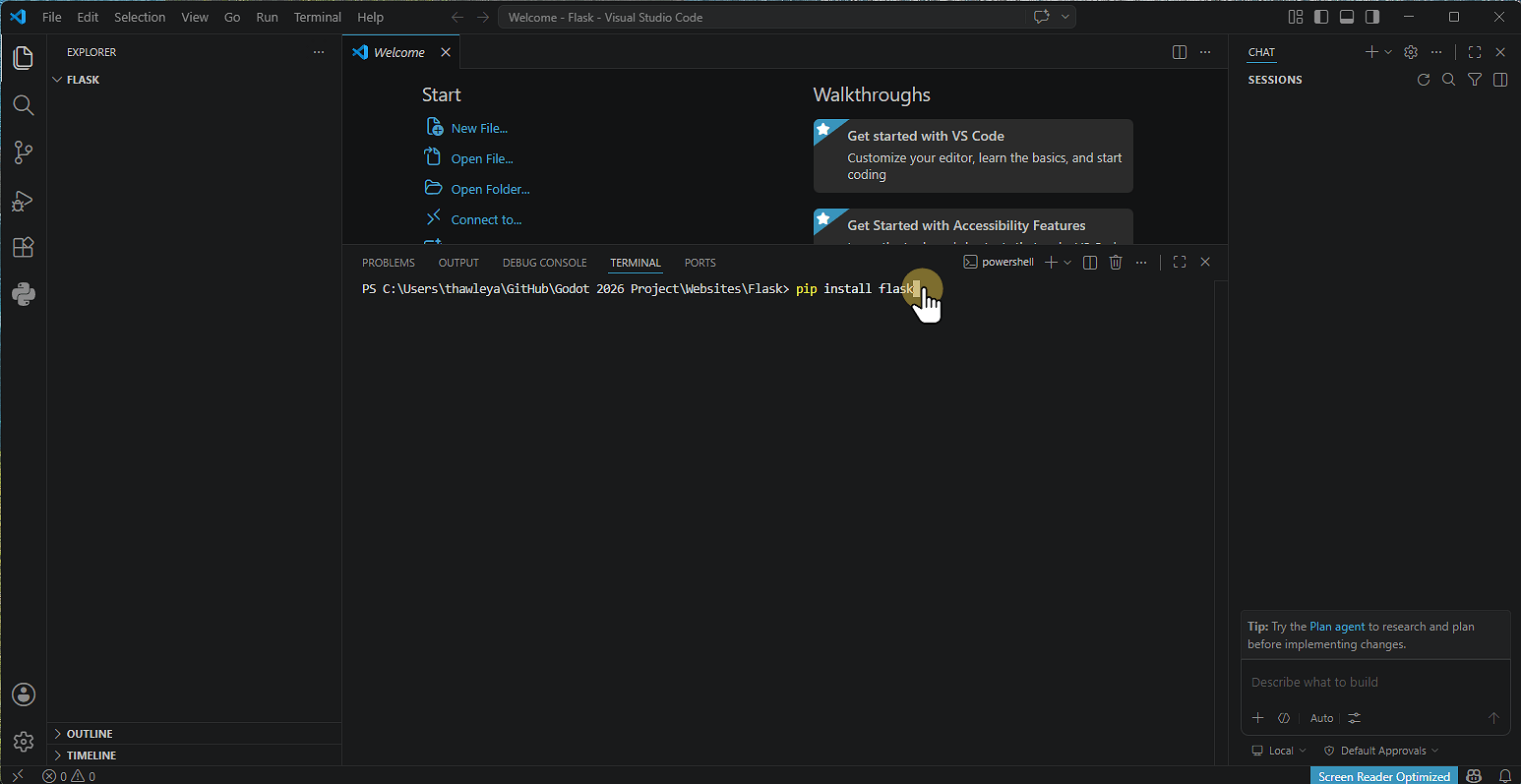Go forward with the title bar arrow
This screenshot has width=1521, height=784.
[x=482, y=17]
